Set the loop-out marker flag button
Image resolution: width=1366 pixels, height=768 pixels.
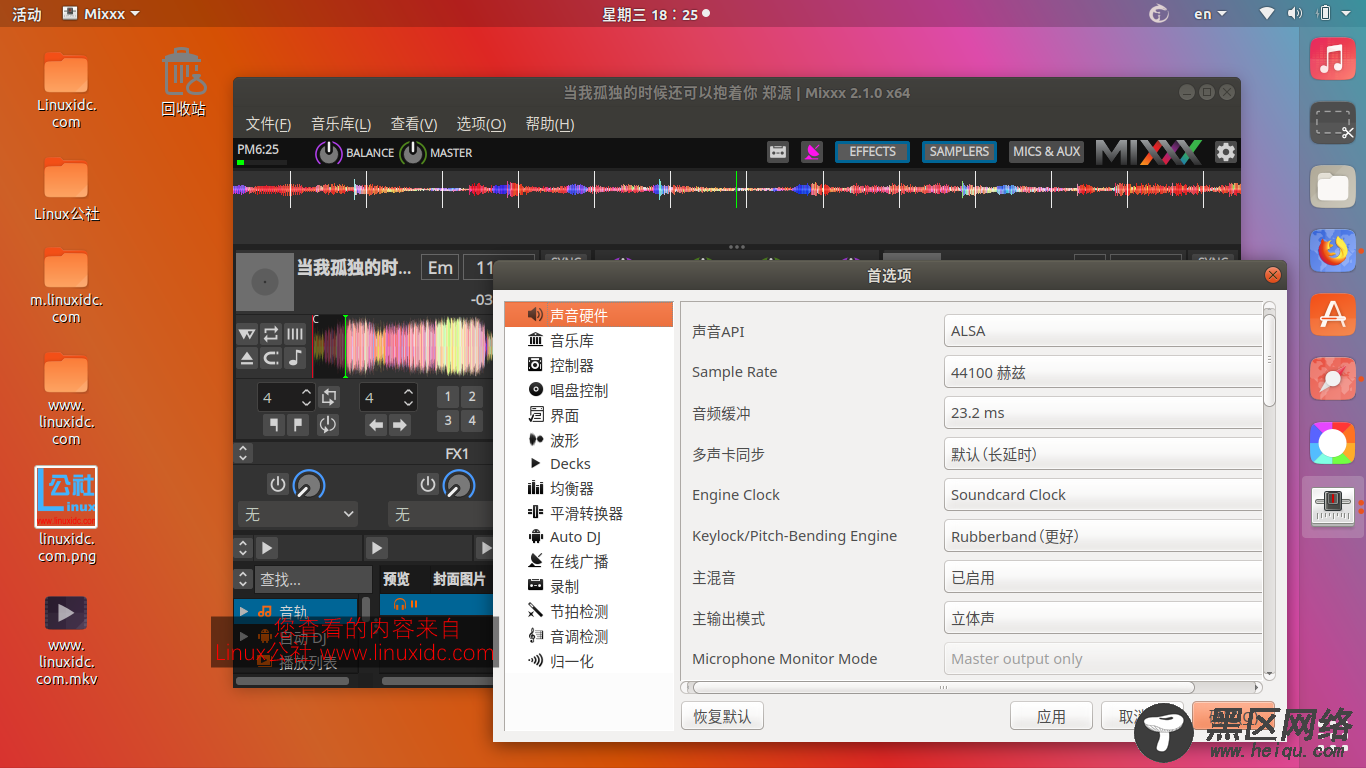tap(297, 425)
